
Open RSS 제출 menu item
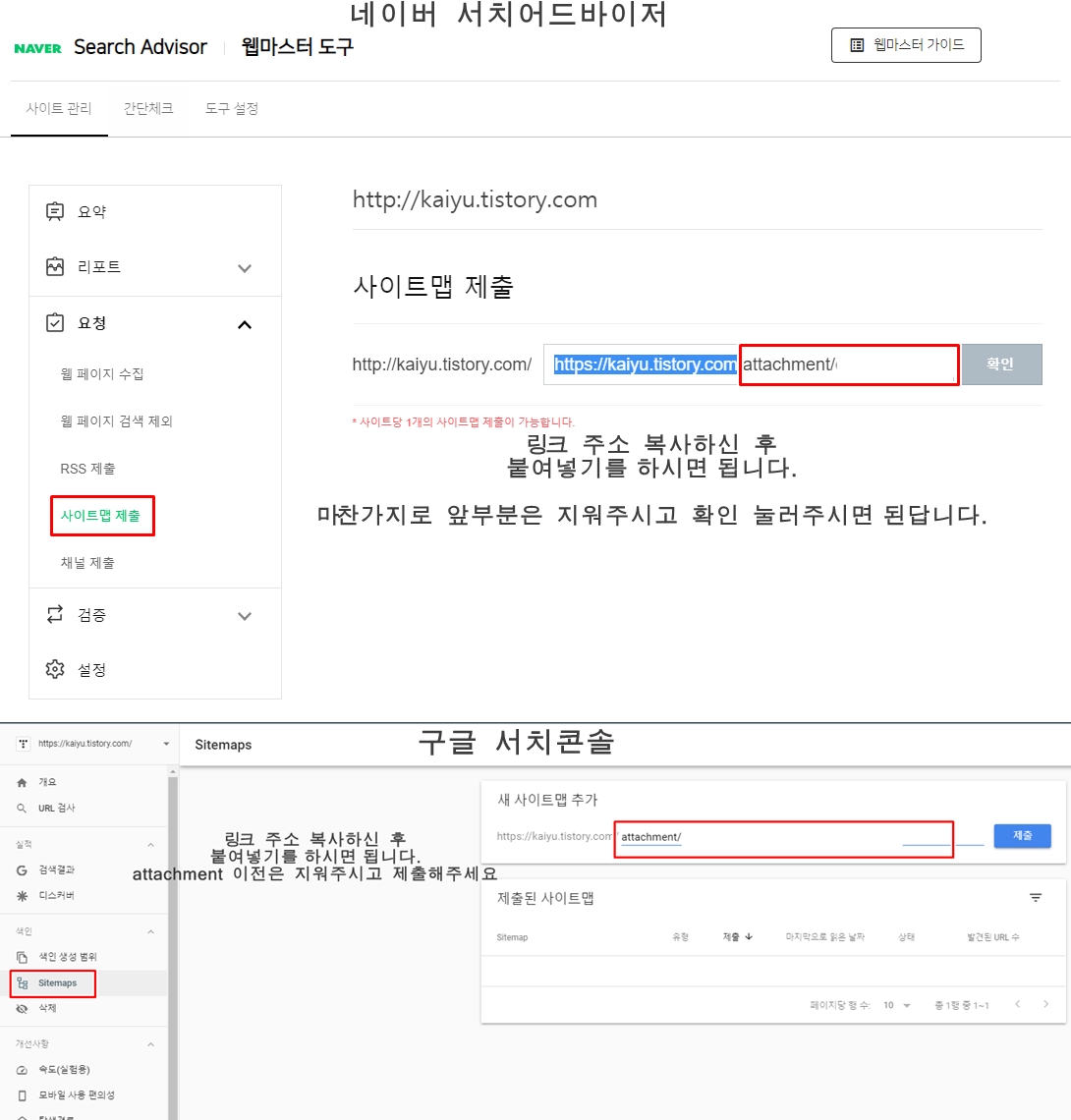point(87,469)
